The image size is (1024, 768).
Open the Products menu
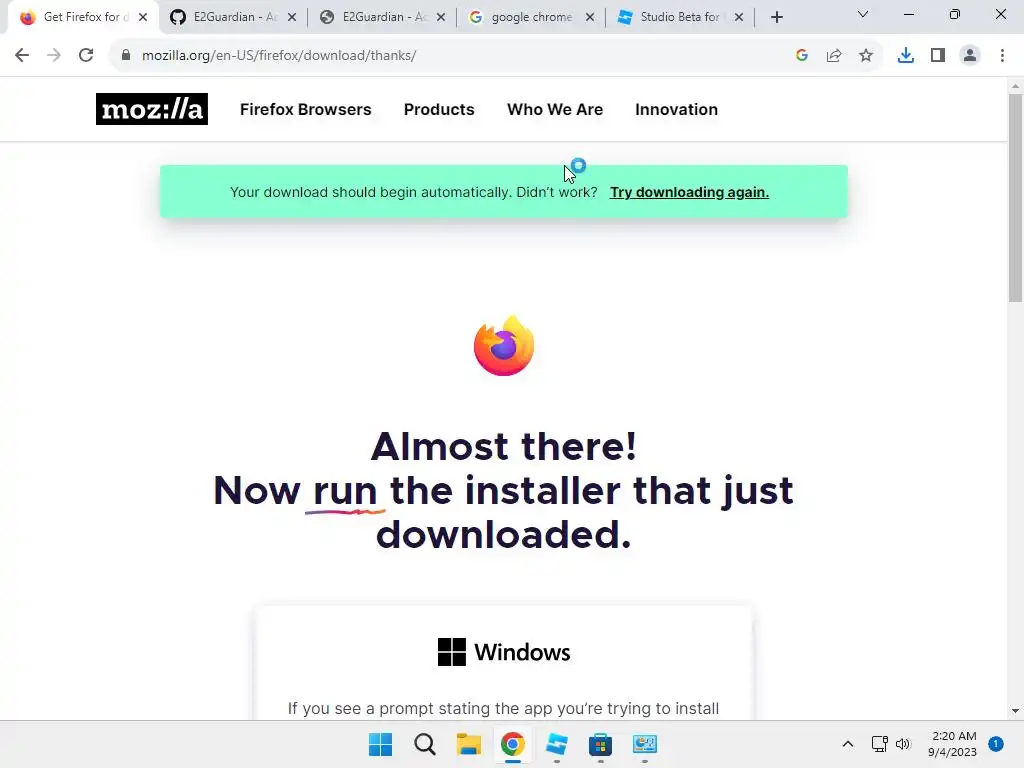(439, 110)
